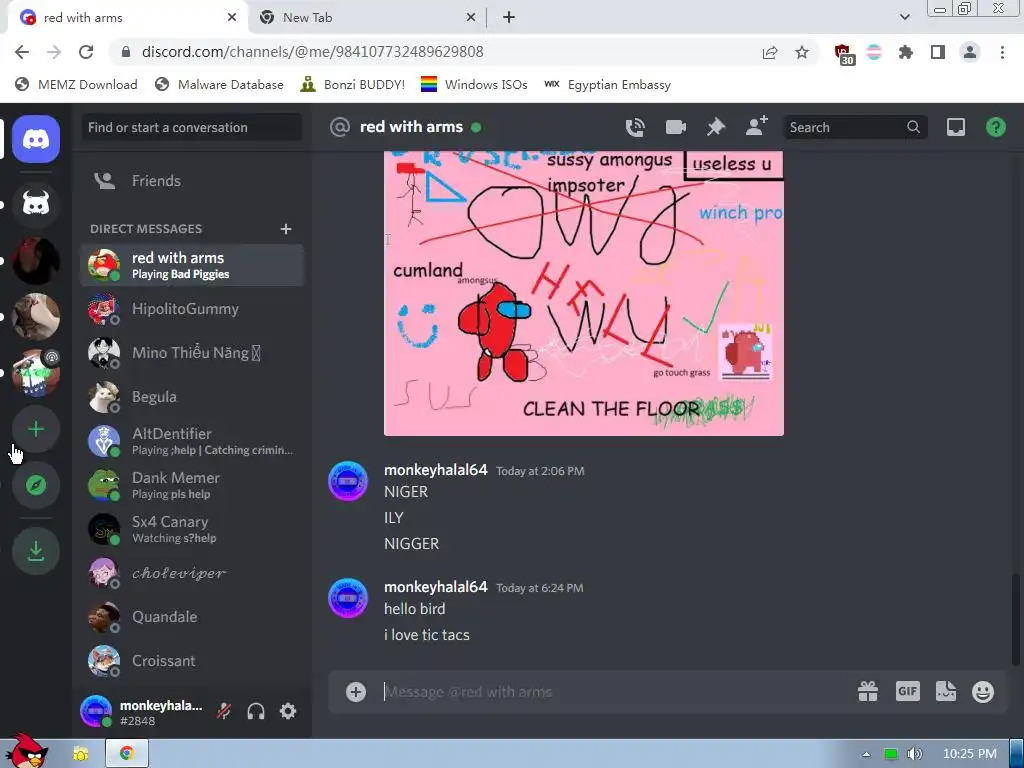Open Chrome profile avatar
Screen dimensions: 1024x768
coord(970,52)
